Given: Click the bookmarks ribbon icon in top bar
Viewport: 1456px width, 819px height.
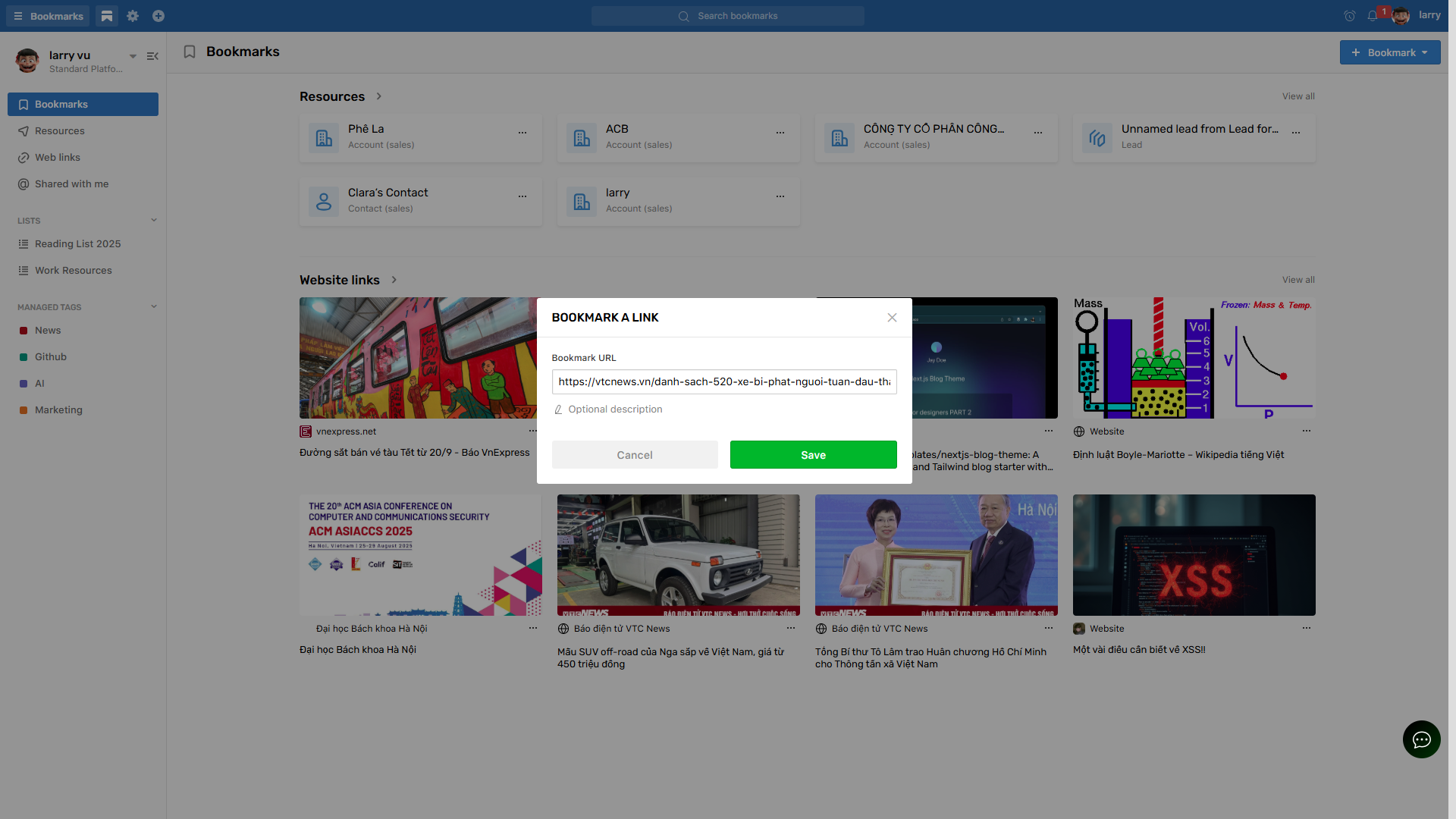Looking at the screenshot, I should tap(107, 16).
